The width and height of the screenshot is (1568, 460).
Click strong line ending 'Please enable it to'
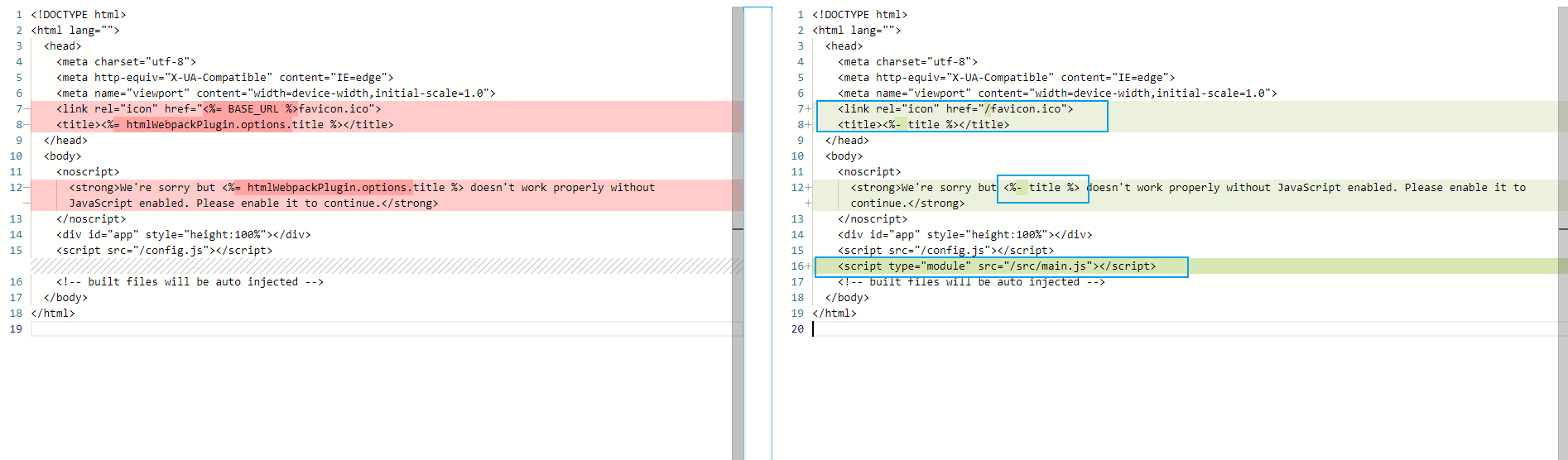1188,188
